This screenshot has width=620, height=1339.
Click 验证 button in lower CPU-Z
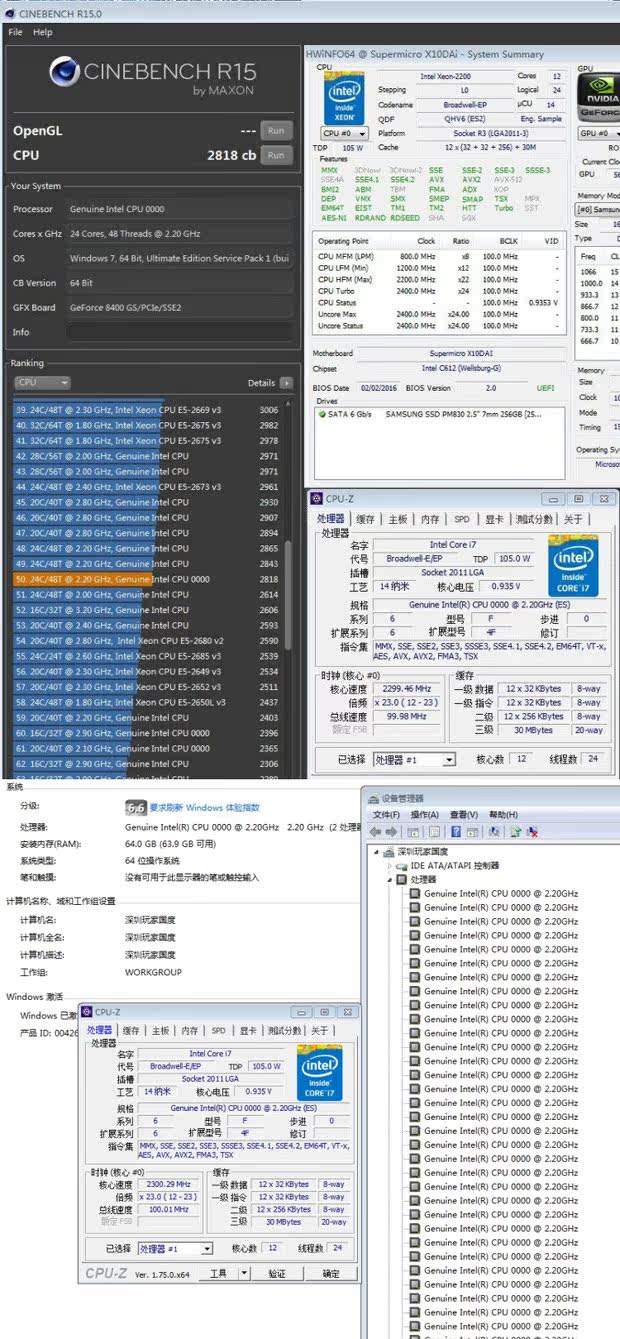[x=277, y=1273]
